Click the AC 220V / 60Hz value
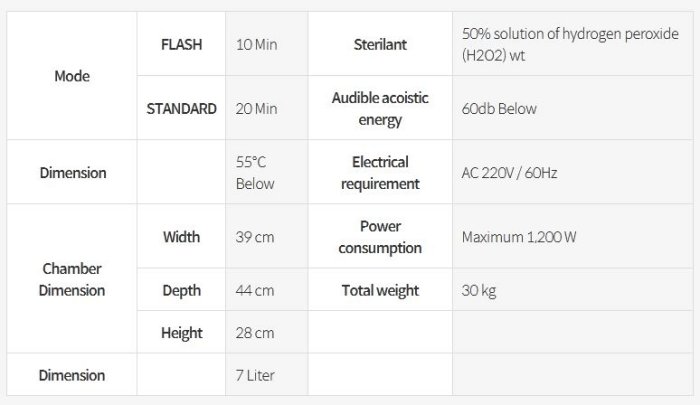700x405 pixels. (x=509, y=172)
